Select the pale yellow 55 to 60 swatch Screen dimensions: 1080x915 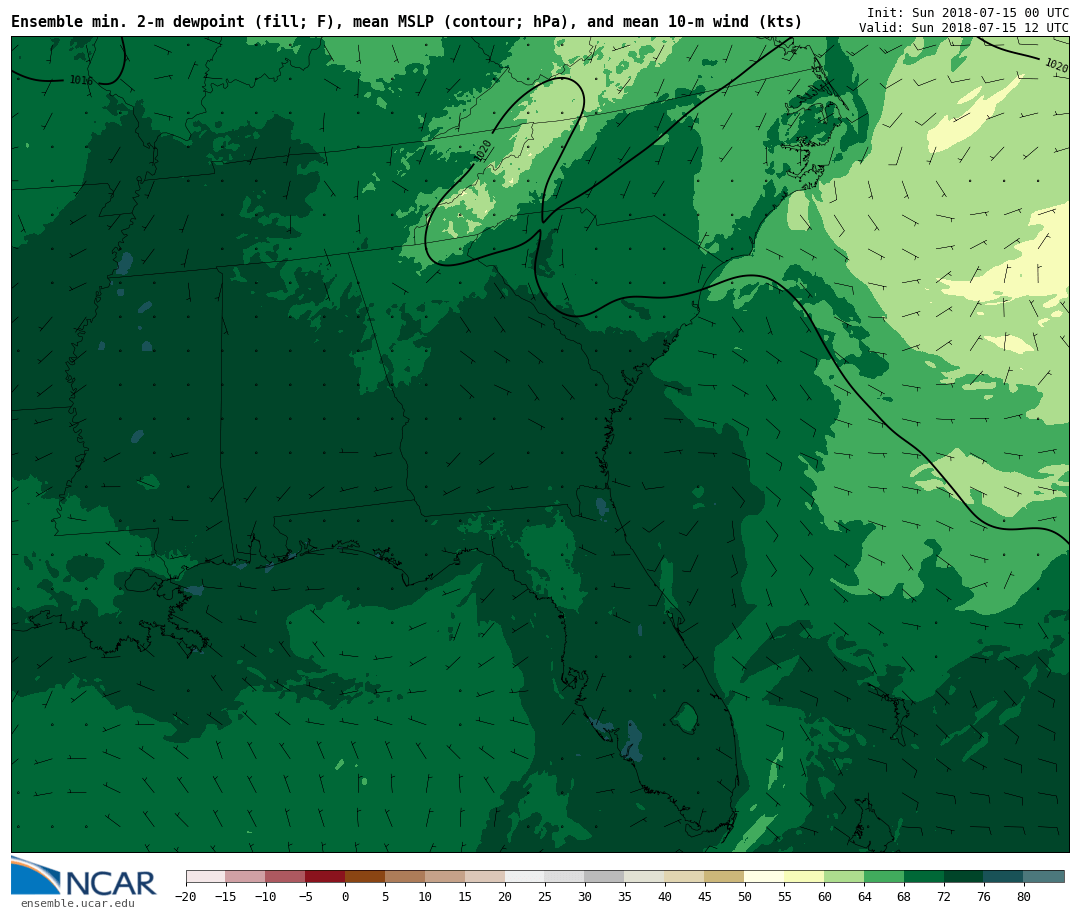pos(804,877)
